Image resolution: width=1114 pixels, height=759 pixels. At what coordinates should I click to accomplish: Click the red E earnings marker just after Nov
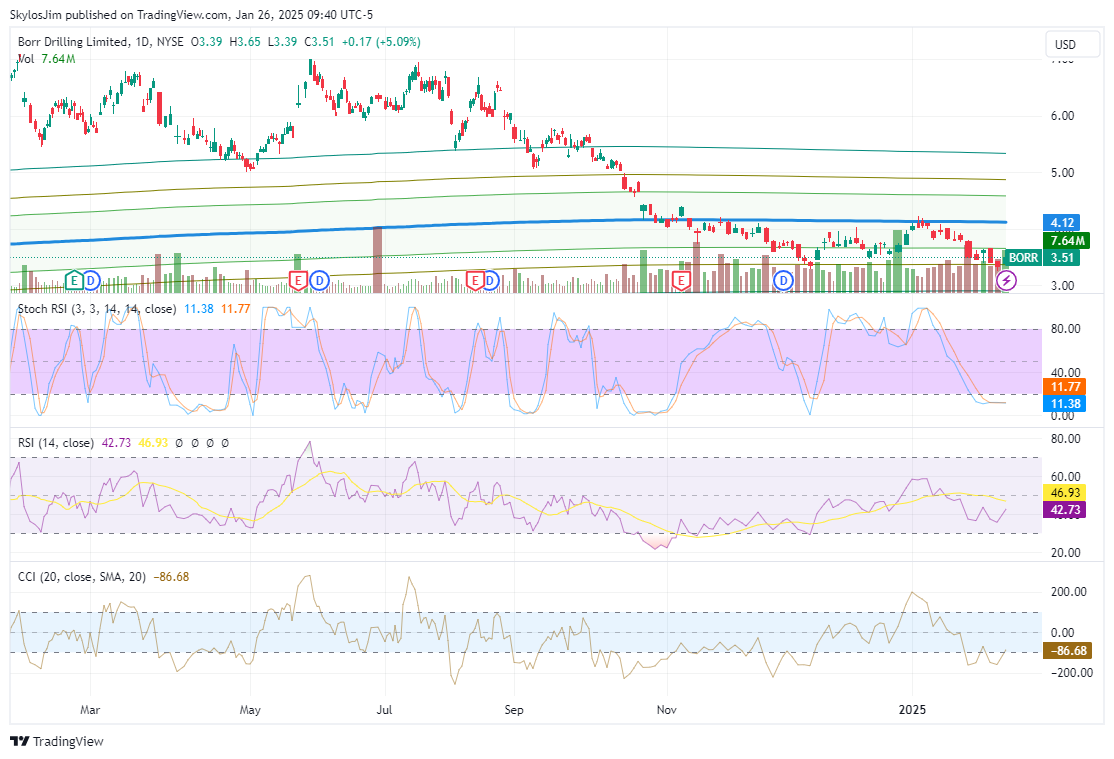click(681, 281)
